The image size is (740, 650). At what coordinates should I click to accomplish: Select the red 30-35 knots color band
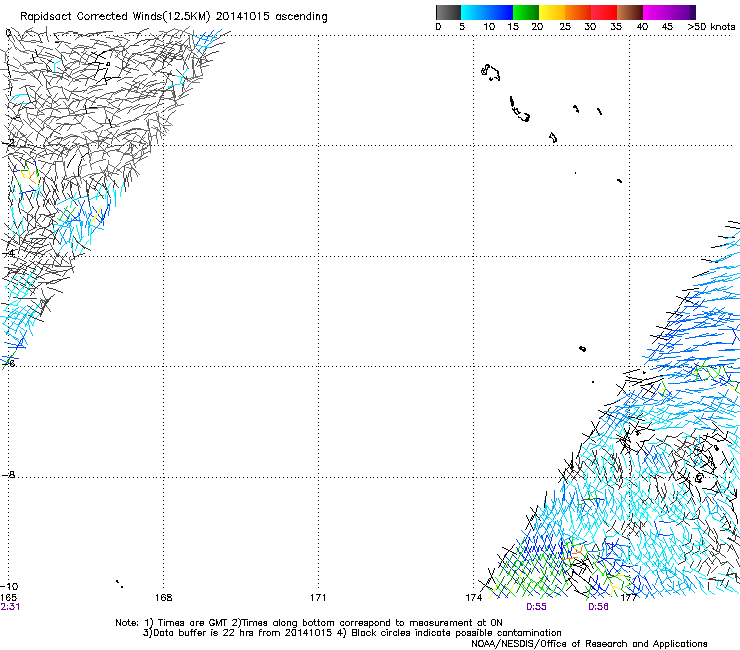tap(604, 12)
